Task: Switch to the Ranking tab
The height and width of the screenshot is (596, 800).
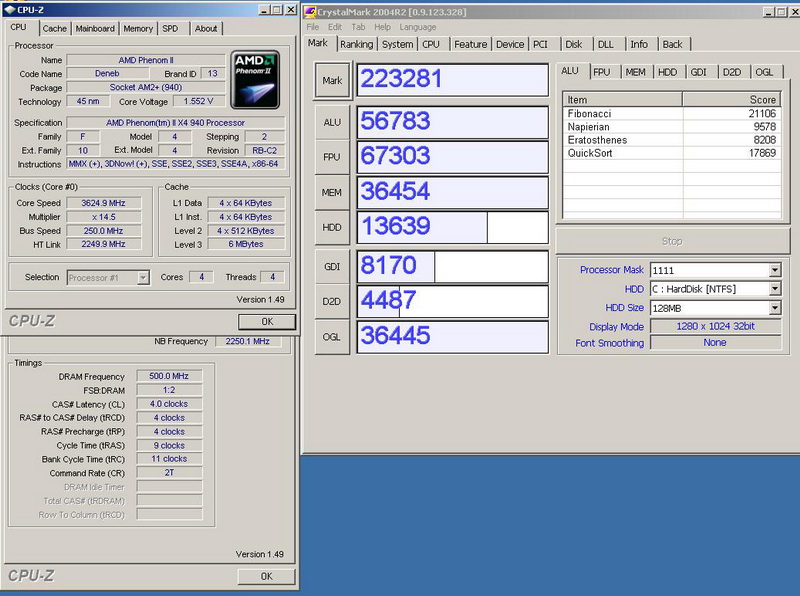Action: 357,44
